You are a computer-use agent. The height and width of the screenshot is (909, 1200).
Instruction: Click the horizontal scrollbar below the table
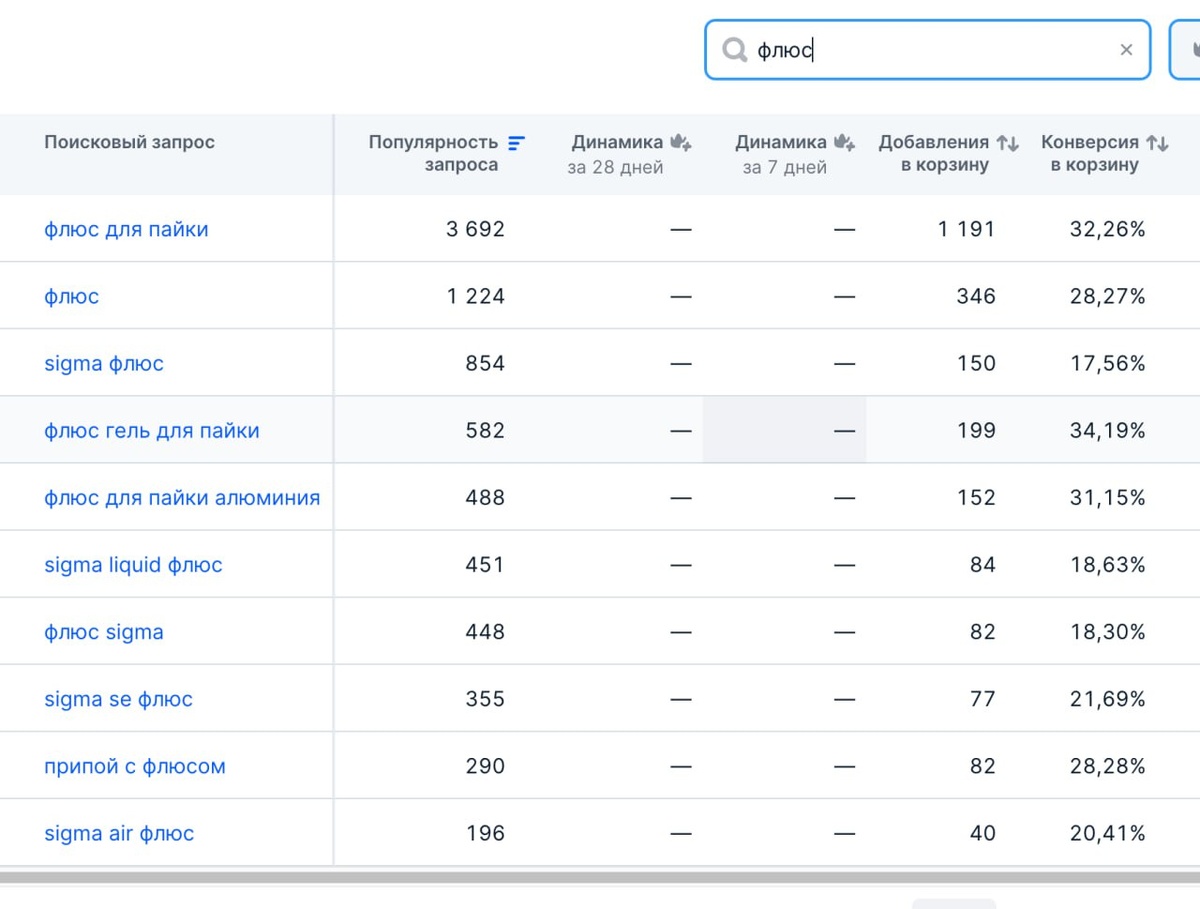pos(600,878)
